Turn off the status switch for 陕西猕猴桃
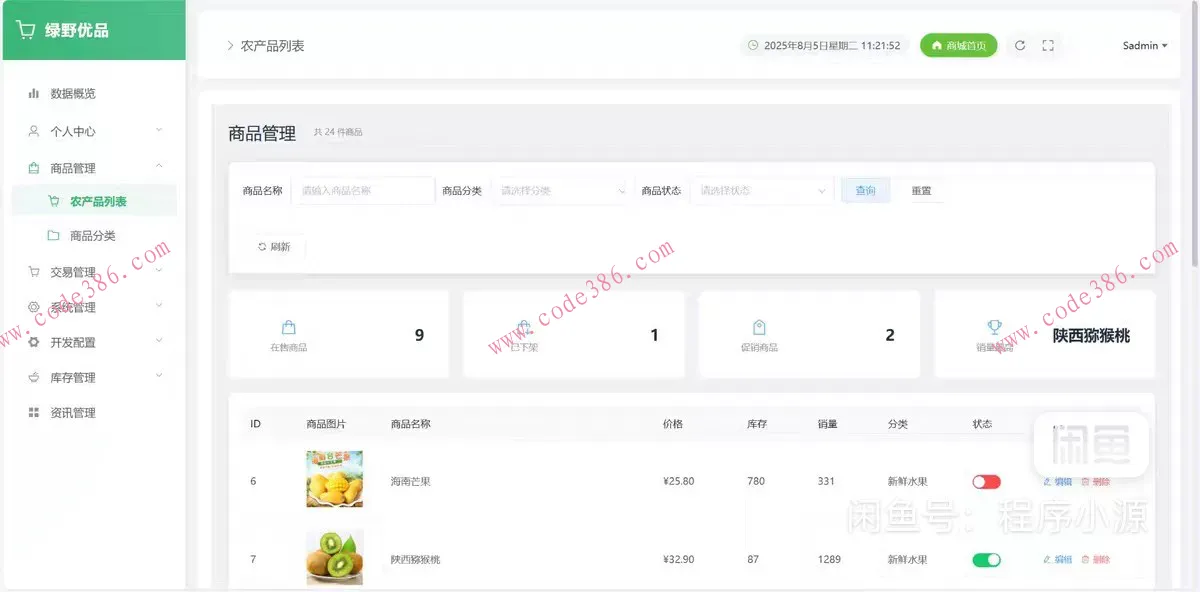The width and height of the screenshot is (1200, 592). [985, 560]
